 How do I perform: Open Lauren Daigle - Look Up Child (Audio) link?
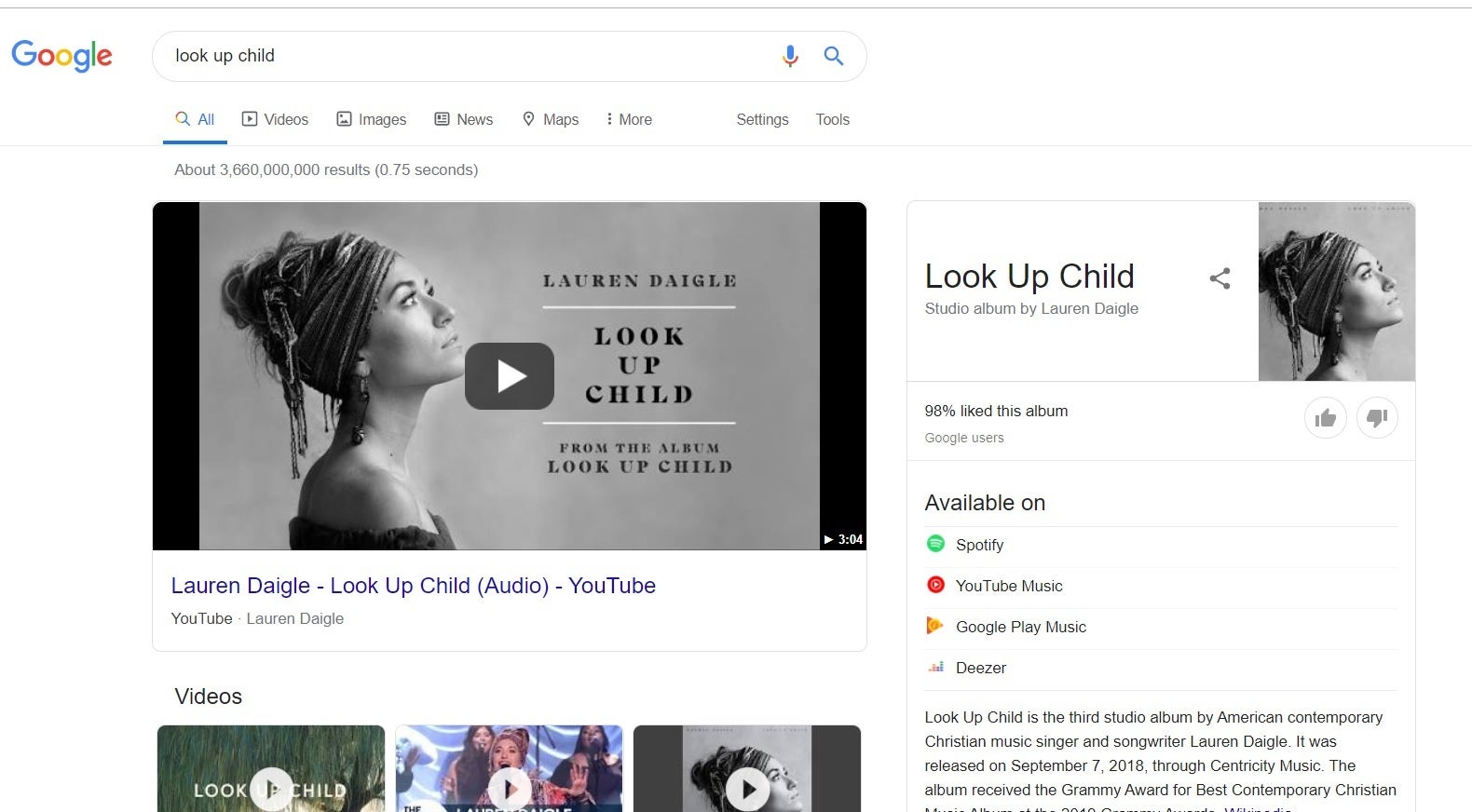point(413,586)
